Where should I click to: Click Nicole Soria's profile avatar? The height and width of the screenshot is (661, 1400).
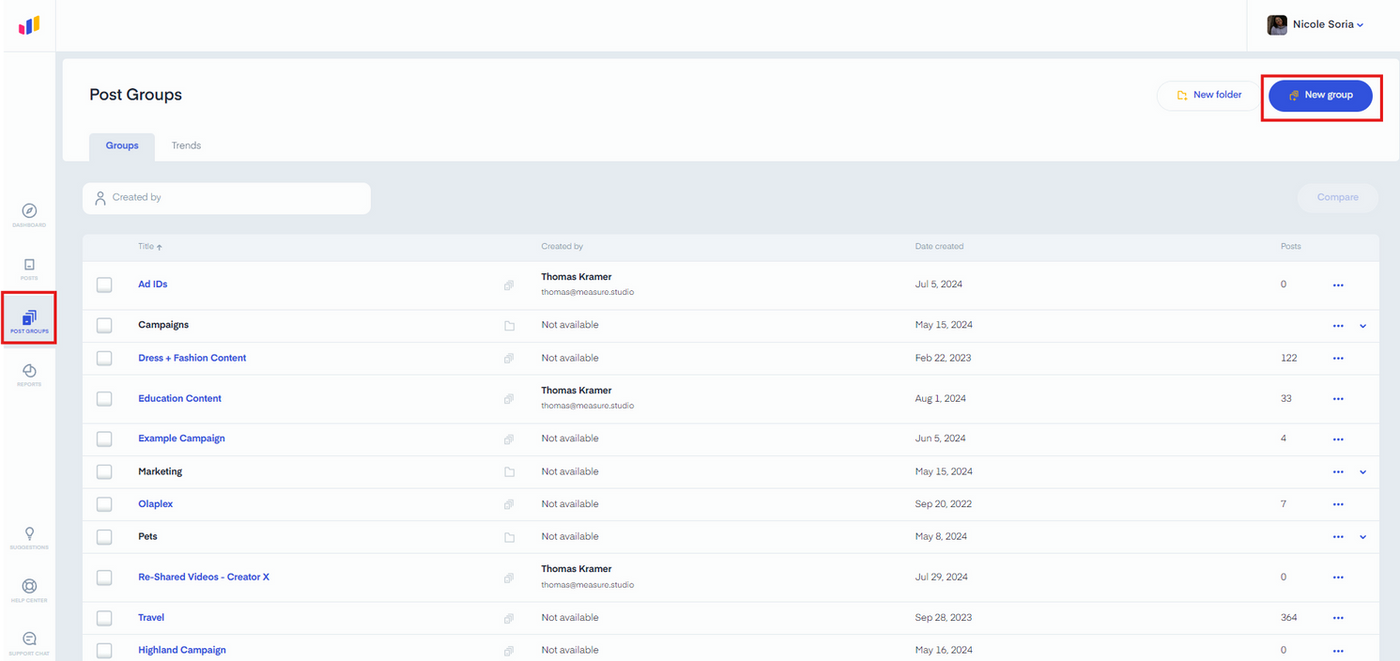tap(1277, 25)
